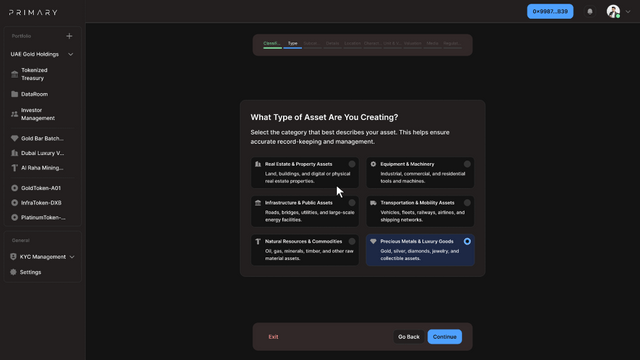This screenshot has height=360, width=640.
Task: Expand KYC Management chevron
Action: click(72, 257)
